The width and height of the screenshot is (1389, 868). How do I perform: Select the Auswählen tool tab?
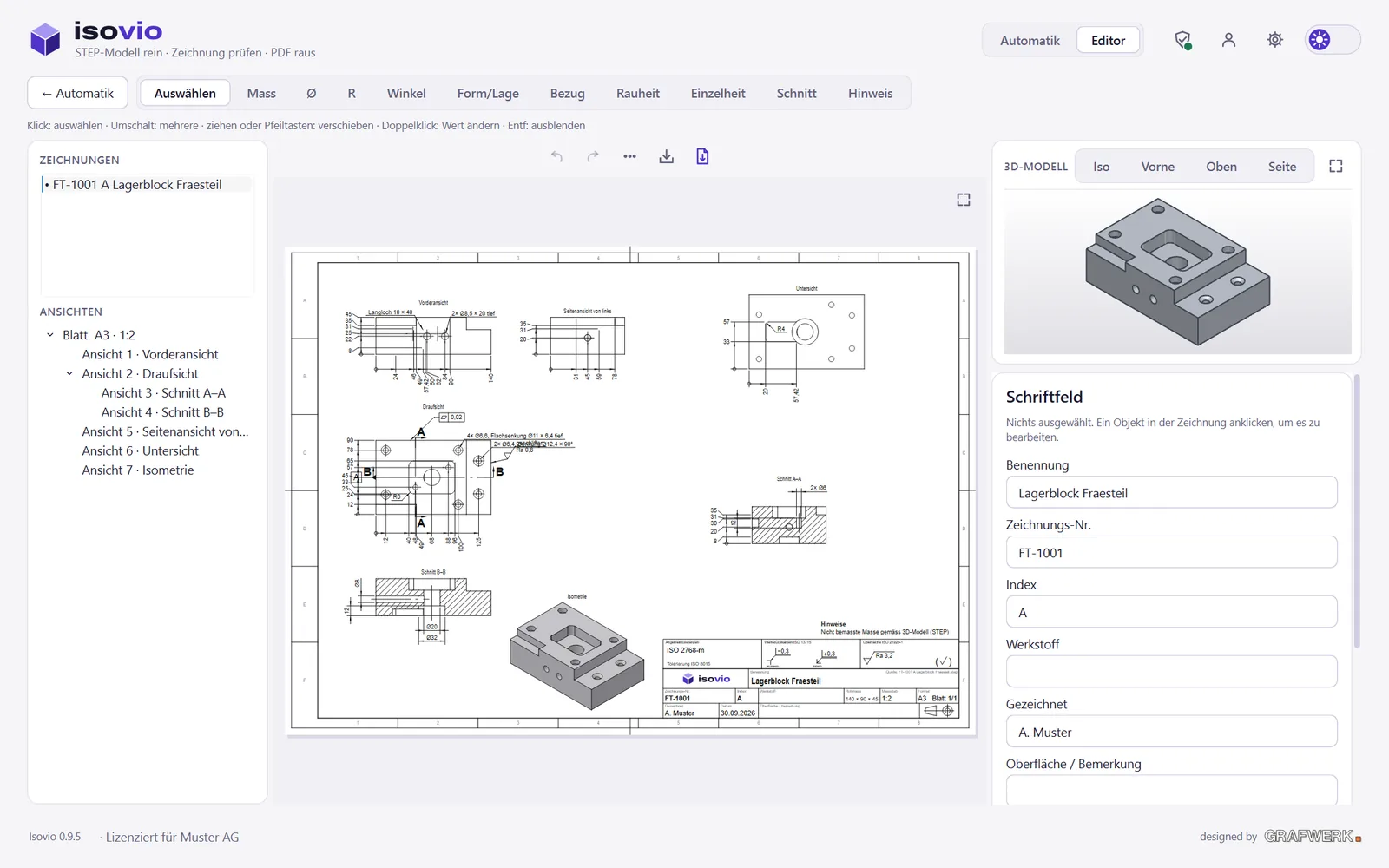click(185, 93)
